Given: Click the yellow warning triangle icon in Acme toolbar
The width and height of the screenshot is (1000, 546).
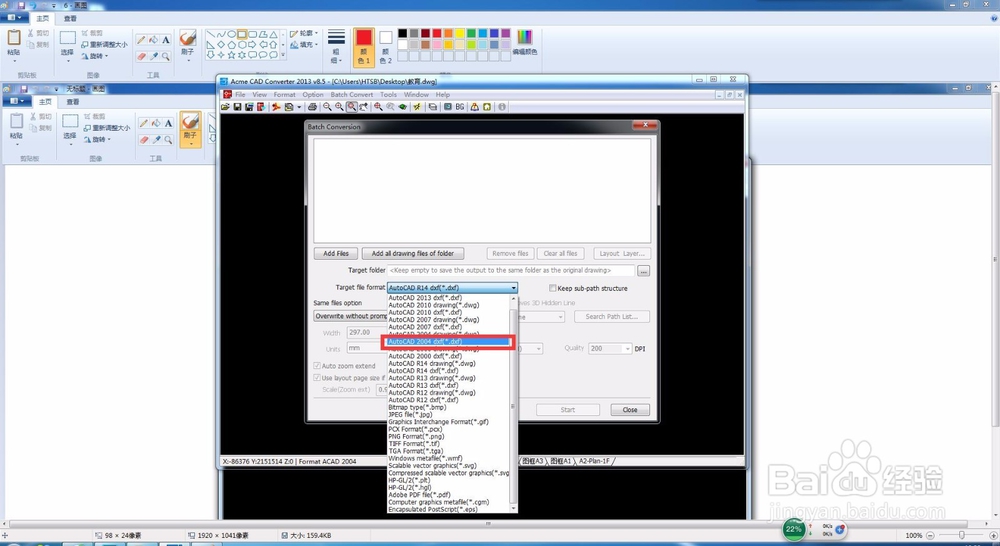Looking at the screenshot, I should click(x=474, y=107).
